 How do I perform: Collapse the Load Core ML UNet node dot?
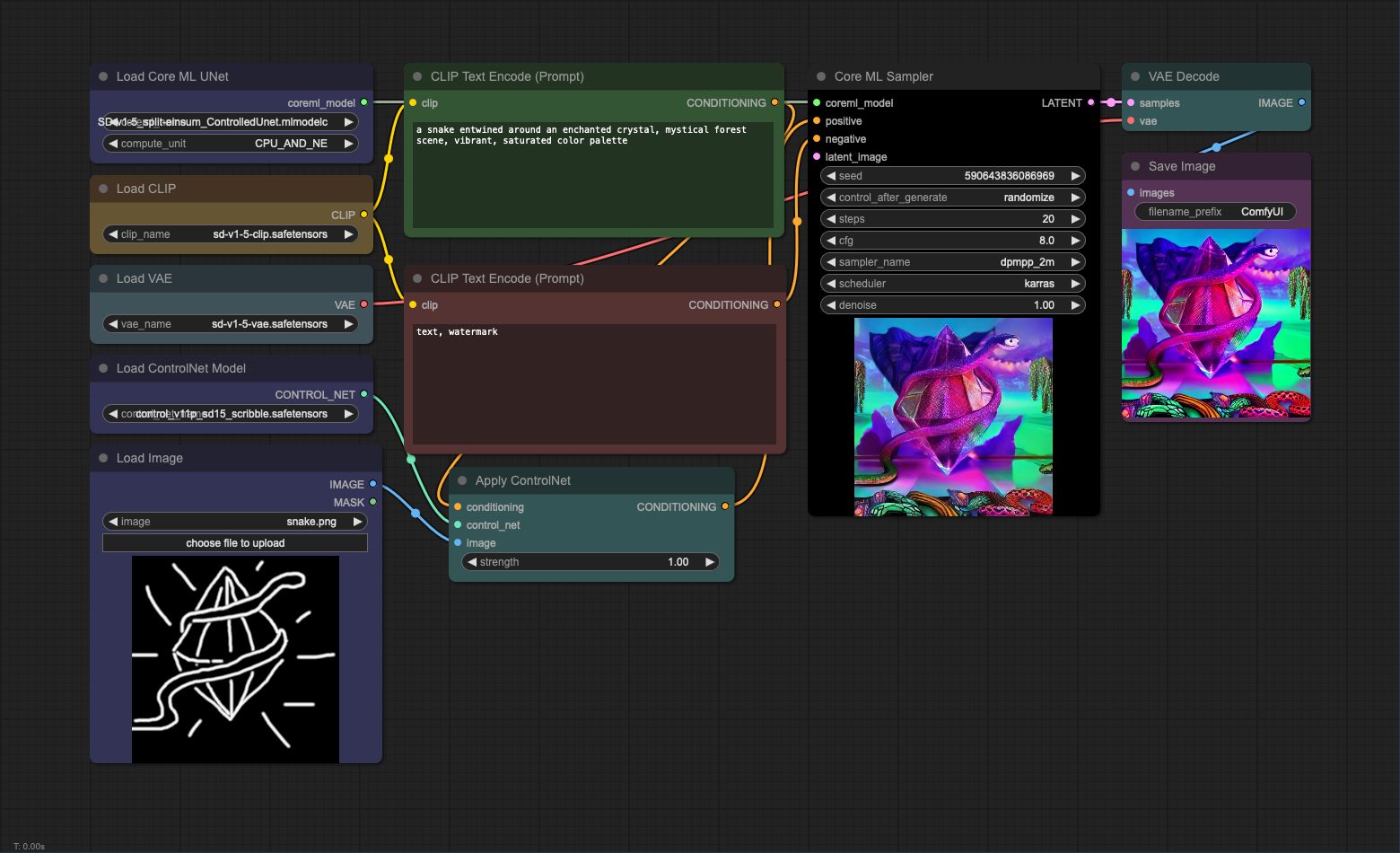point(103,77)
